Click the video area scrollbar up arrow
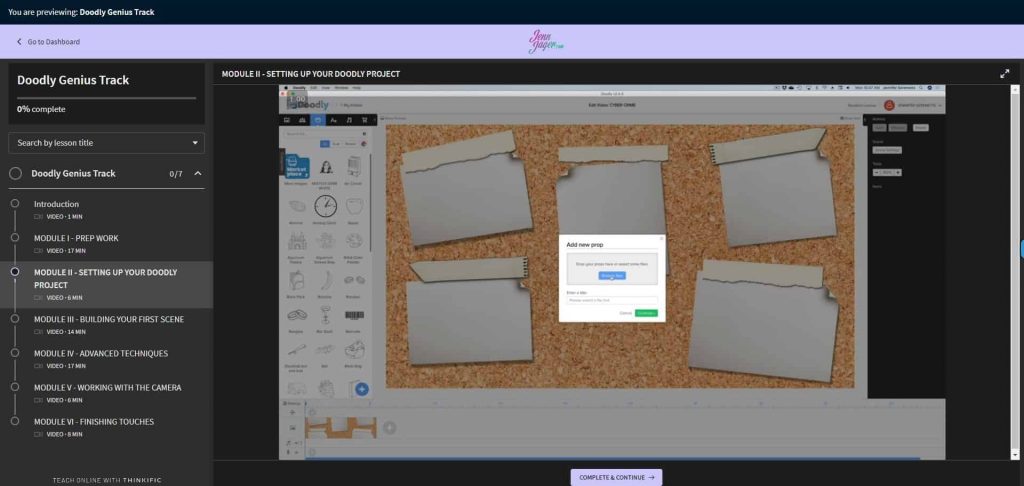Screen dimensions: 1024x486 [1015, 89]
